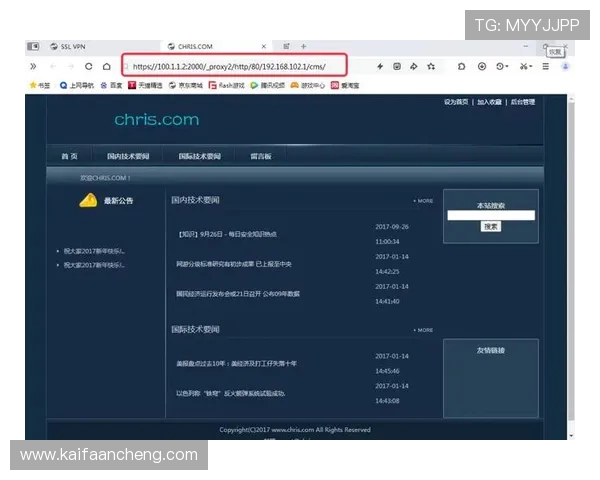The image size is (600, 480).
Task: Click the 2017-09-26 date text
Action: 392,227
